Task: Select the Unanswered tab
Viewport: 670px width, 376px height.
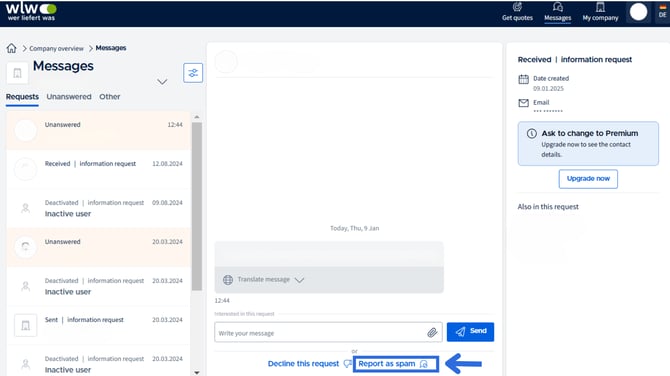Action: pyautogui.click(x=69, y=97)
